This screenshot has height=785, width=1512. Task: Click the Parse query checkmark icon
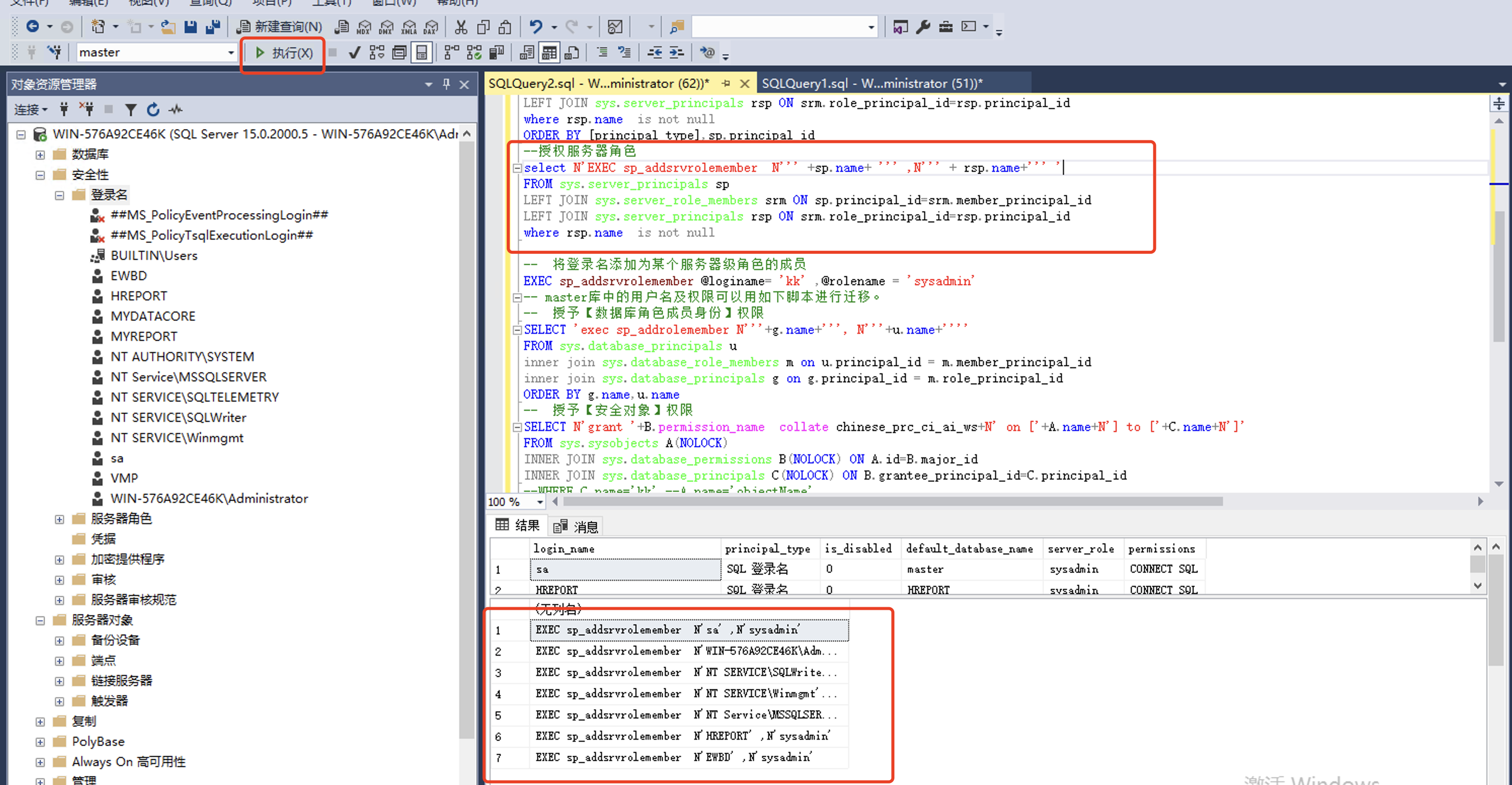pos(354,53)
